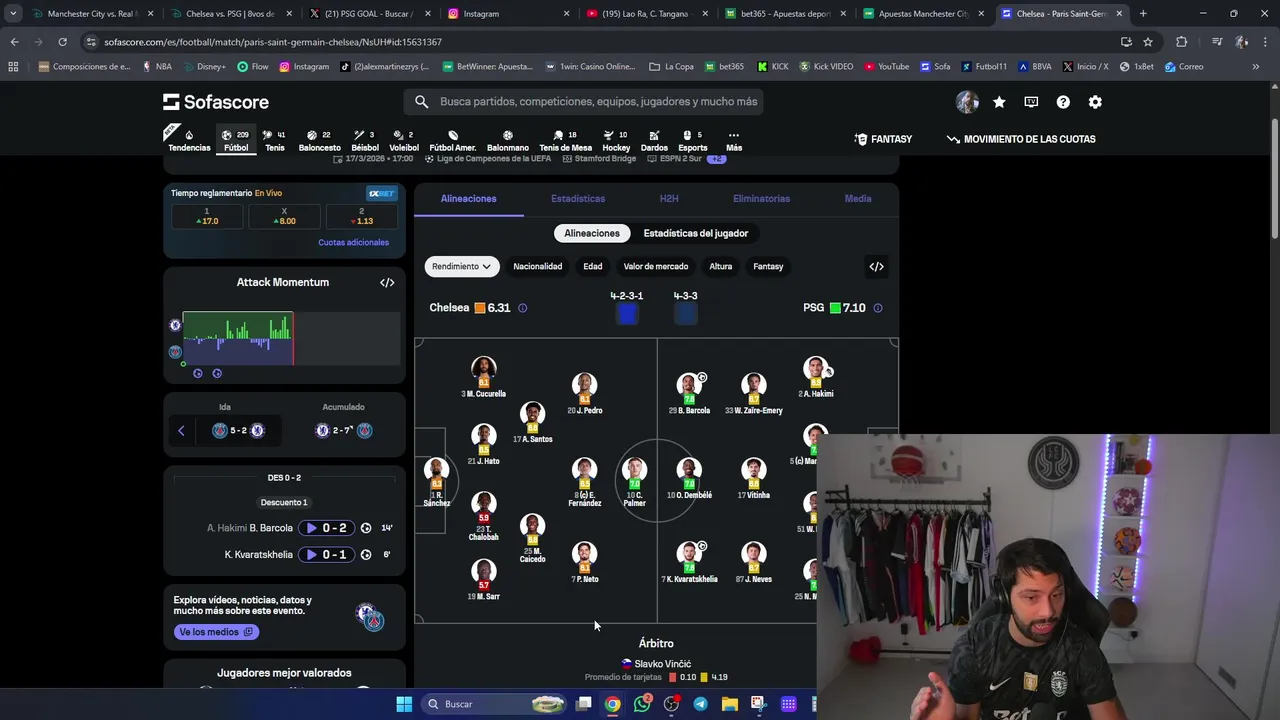Expand the Rendimiento dropdown

click(461, 266)
